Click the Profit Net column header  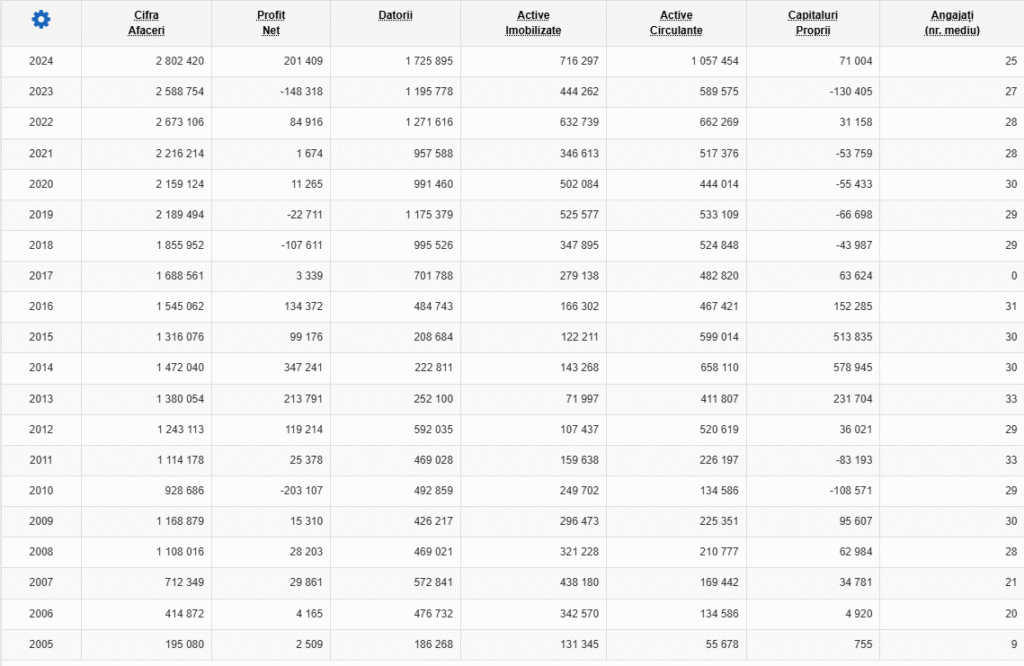coord(271,23)
